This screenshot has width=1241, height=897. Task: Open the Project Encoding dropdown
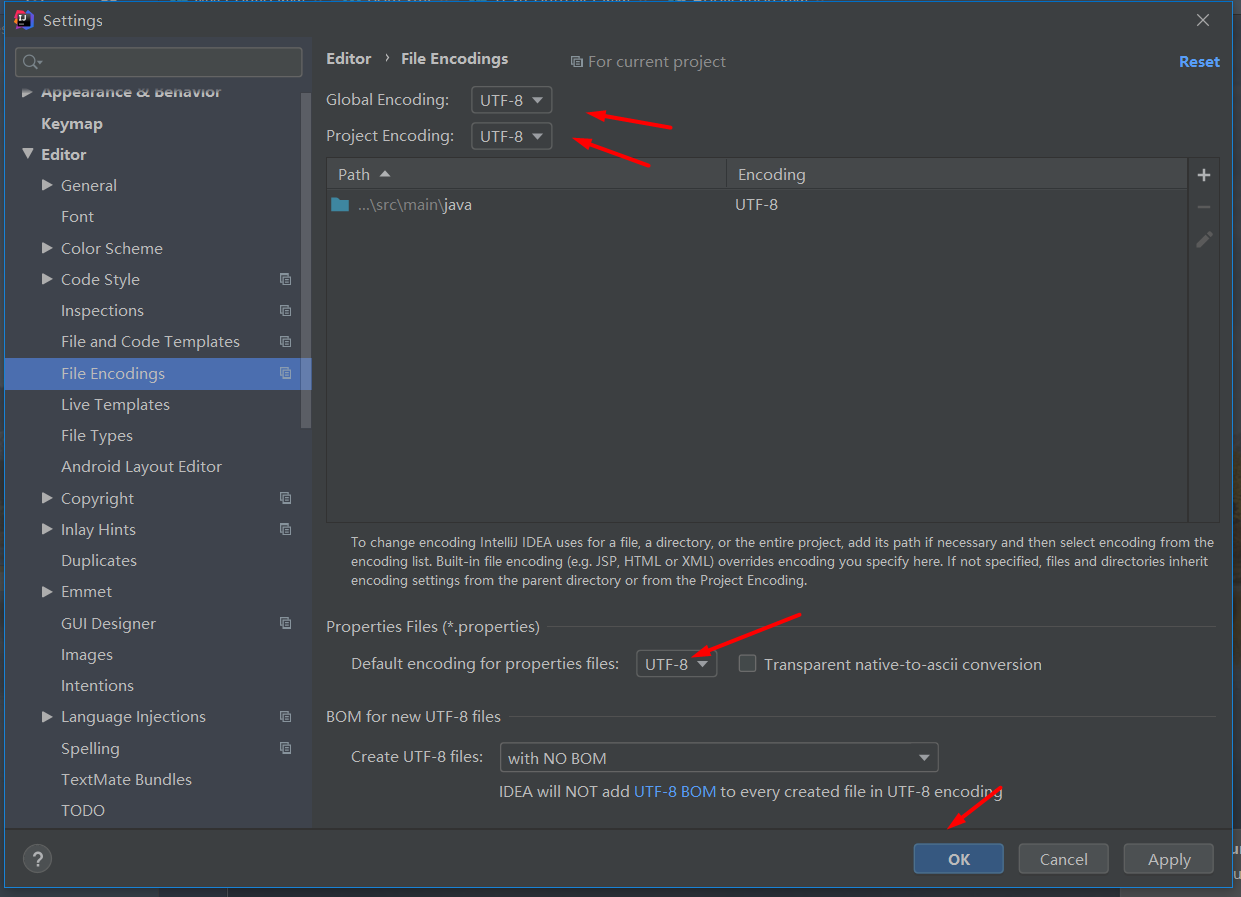pos(512,136)
